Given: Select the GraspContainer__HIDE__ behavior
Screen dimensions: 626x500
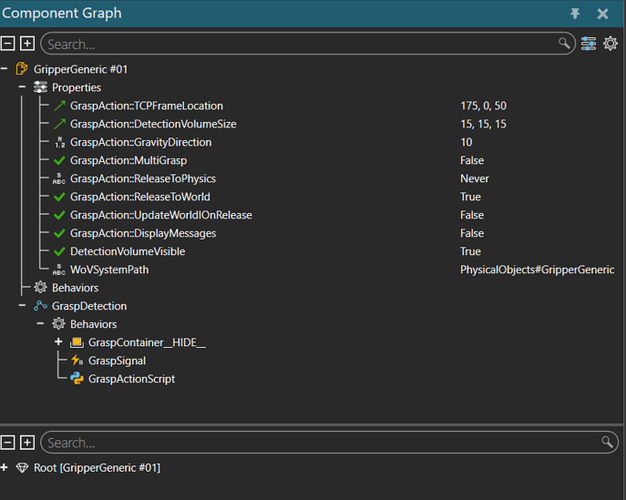Looking at the screenshot, I should point(147,342).
